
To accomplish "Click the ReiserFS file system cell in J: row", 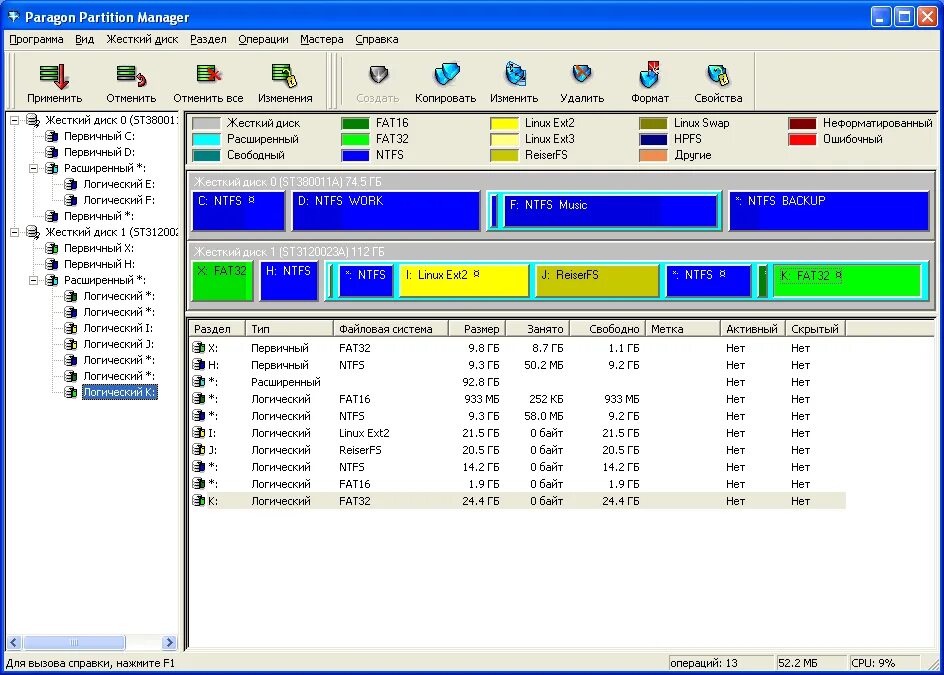I will pyautogui.click(x=360, y=450).
